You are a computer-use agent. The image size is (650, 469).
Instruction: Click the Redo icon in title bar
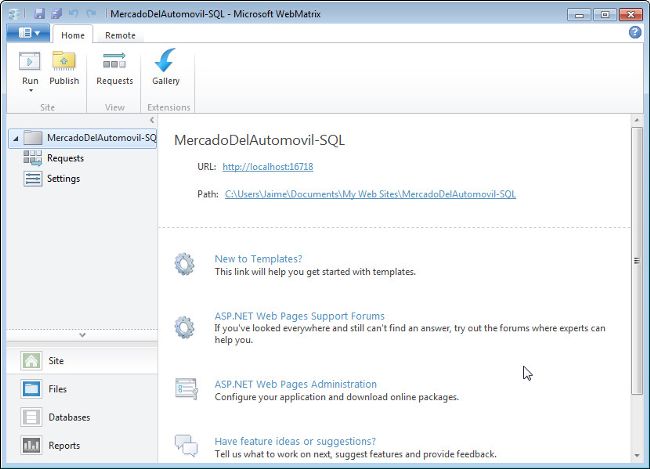[x=91, y=13]
